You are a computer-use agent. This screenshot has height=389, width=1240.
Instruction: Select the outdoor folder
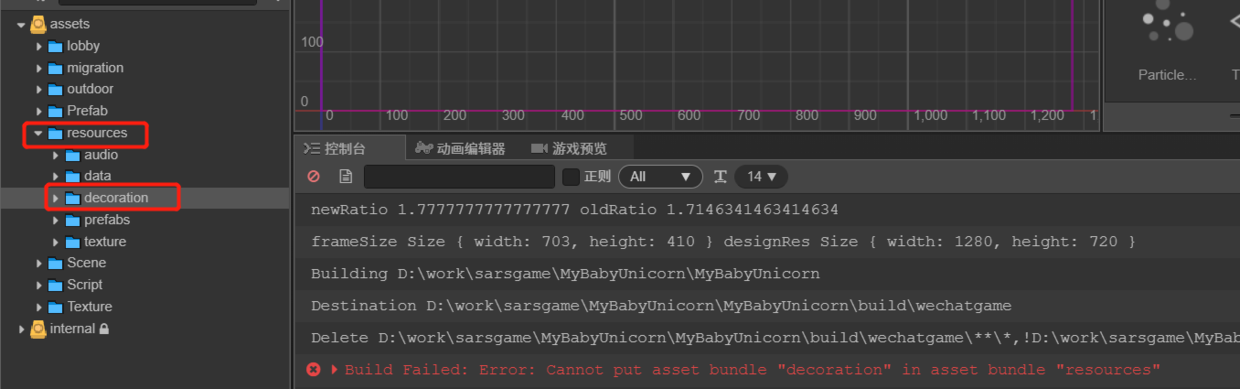pos(90,89)
